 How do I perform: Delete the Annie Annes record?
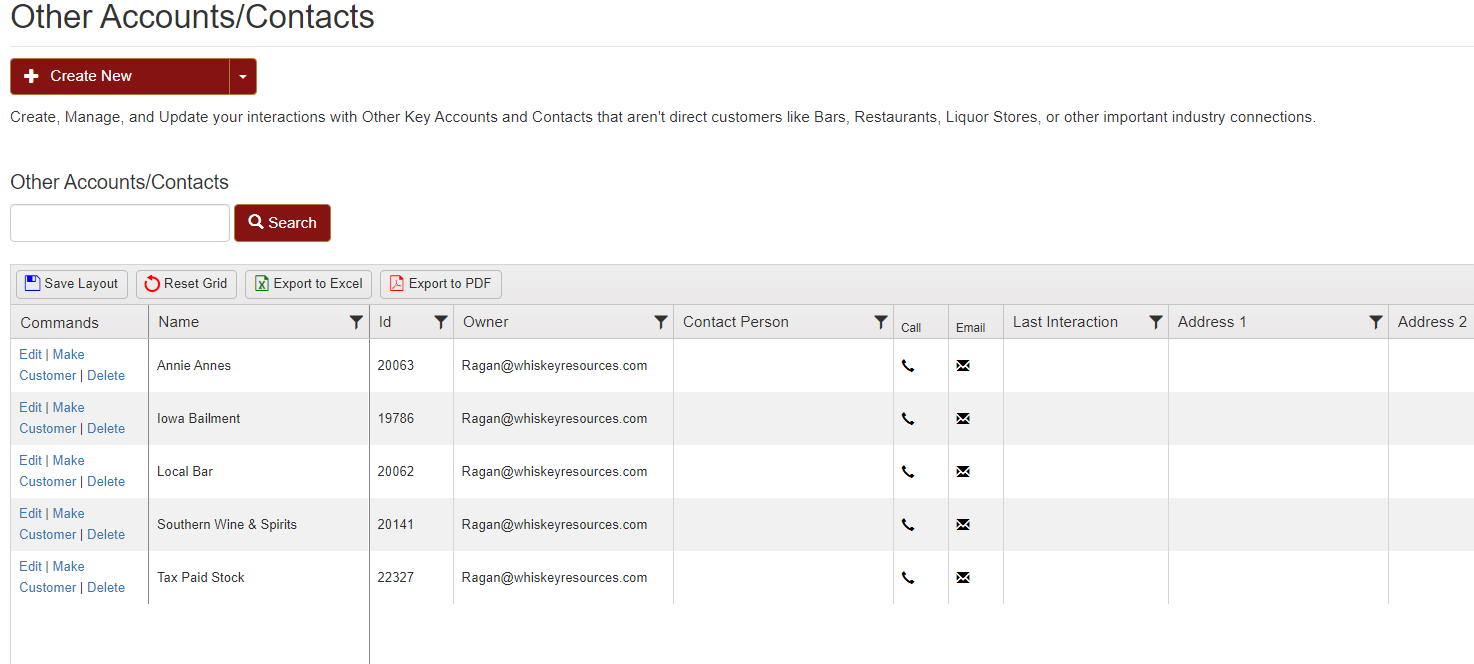tap(106, 376)
